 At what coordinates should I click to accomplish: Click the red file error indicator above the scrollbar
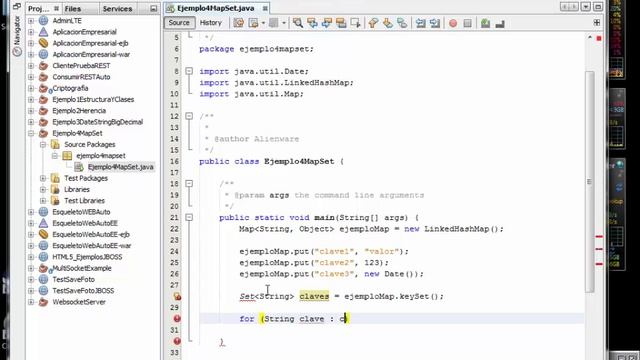coord(599,38)
